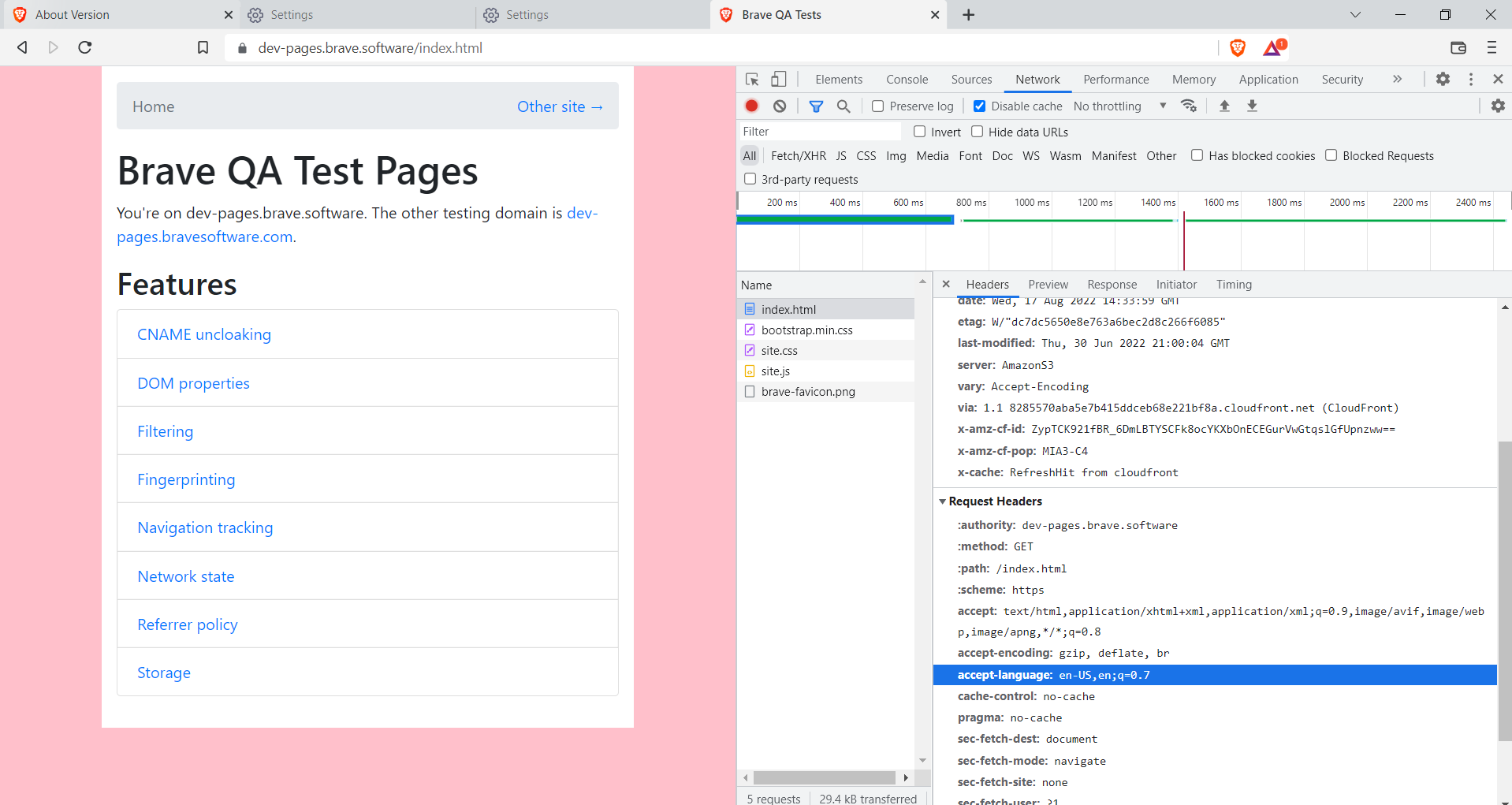The image size is (1512, 805).
Task: Open network search magnifier
Action: [x=844, y=106]
